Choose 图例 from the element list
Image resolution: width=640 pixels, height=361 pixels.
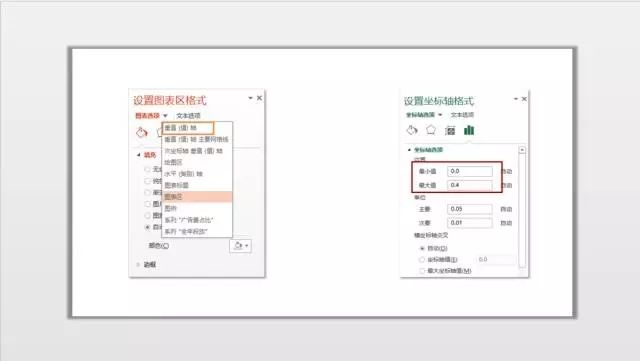tap(197, 208)
